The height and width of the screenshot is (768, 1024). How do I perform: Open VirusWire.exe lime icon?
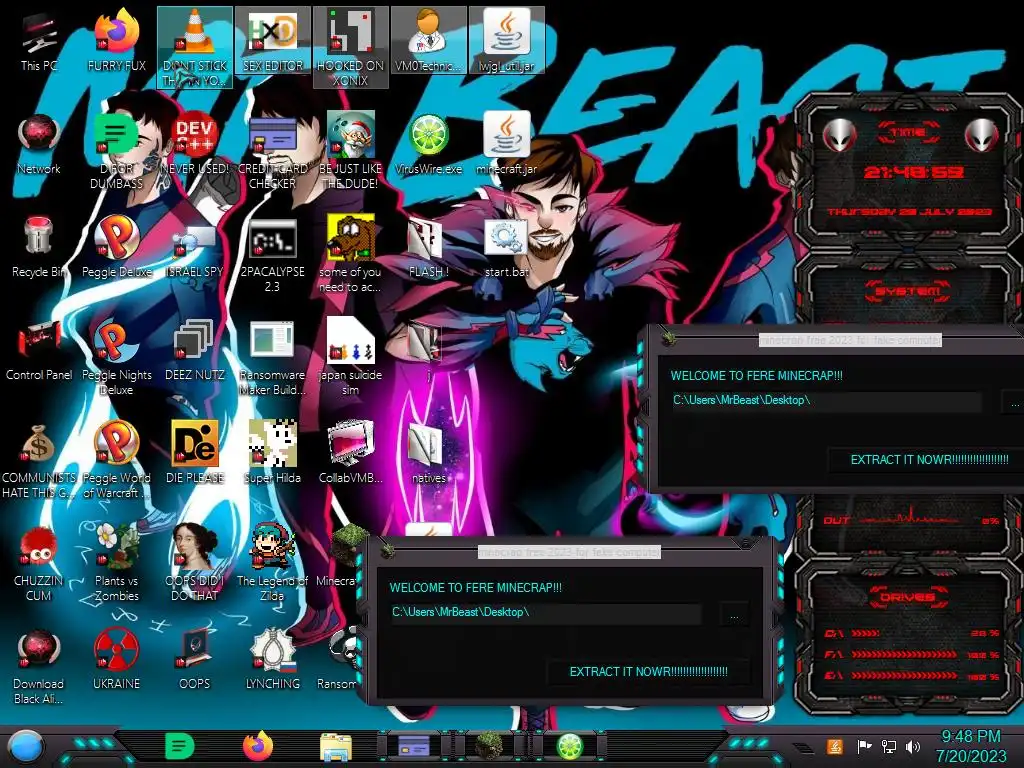click(x=428, y=144)
